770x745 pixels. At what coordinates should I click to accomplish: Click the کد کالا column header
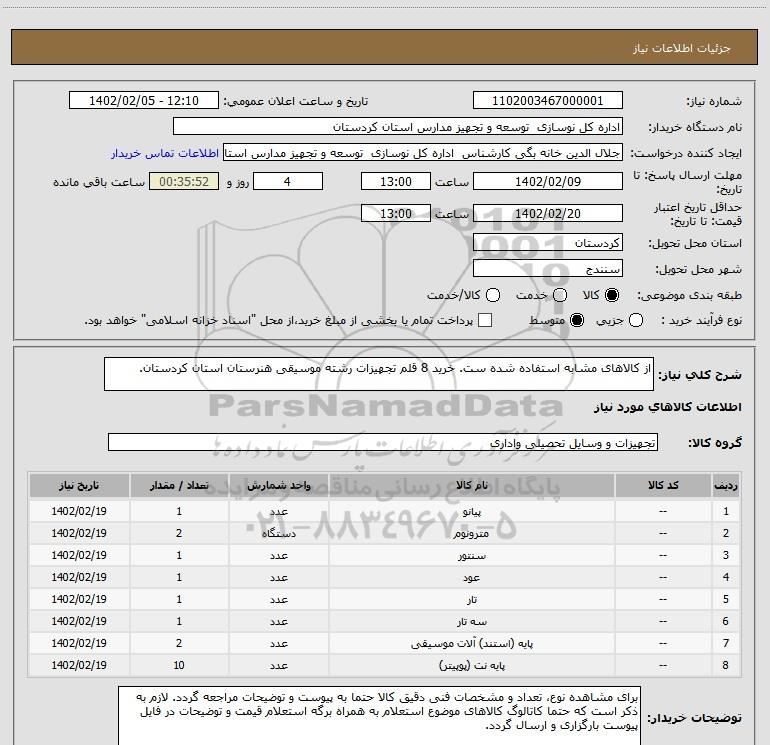663,486
